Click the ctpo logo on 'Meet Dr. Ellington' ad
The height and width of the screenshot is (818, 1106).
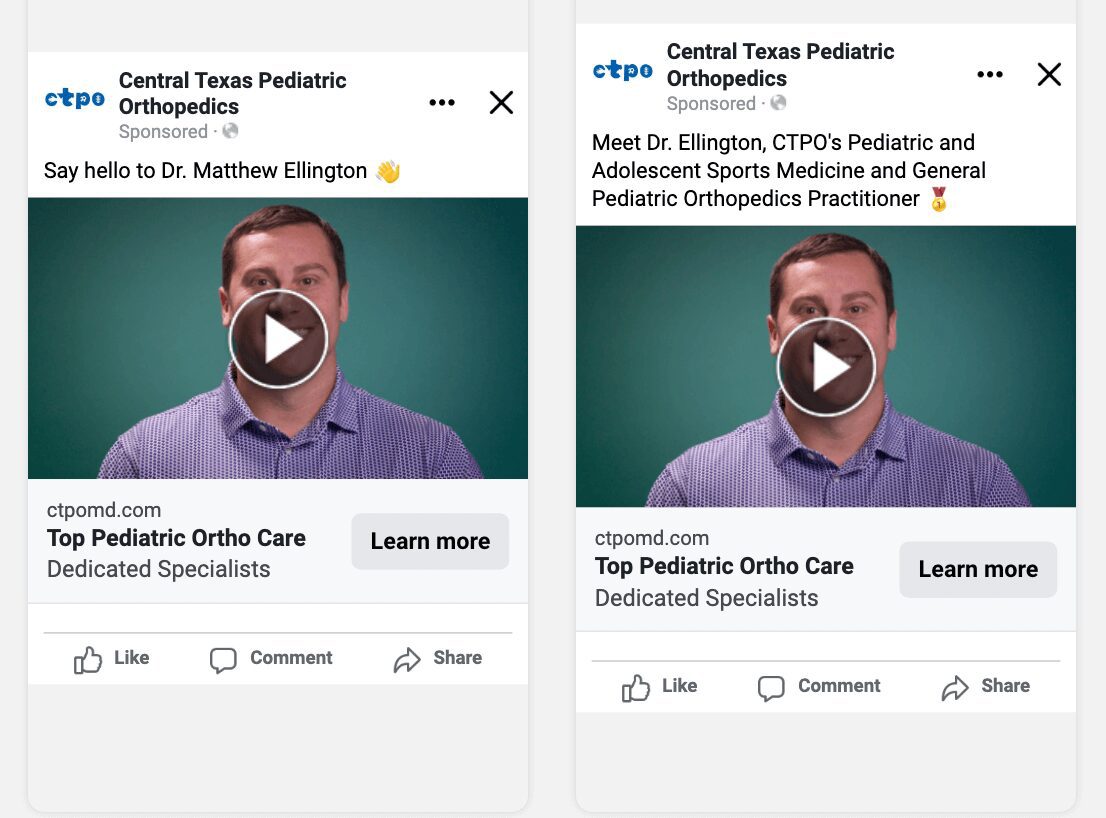[x=622, y=70]
